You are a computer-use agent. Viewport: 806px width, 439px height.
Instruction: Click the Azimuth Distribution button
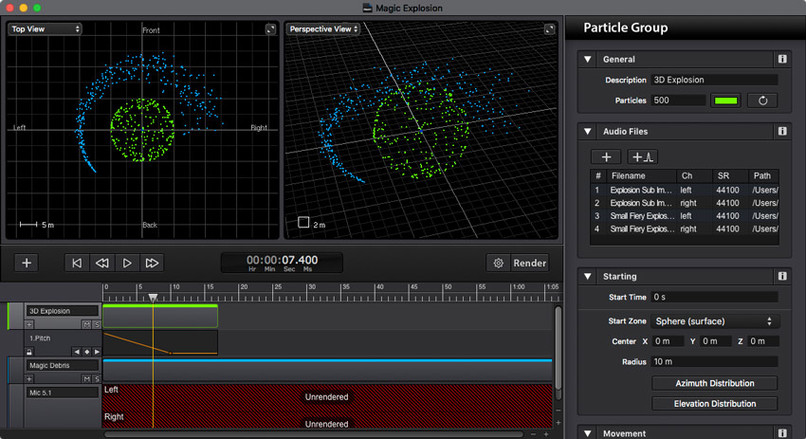(x=715, y=383)
